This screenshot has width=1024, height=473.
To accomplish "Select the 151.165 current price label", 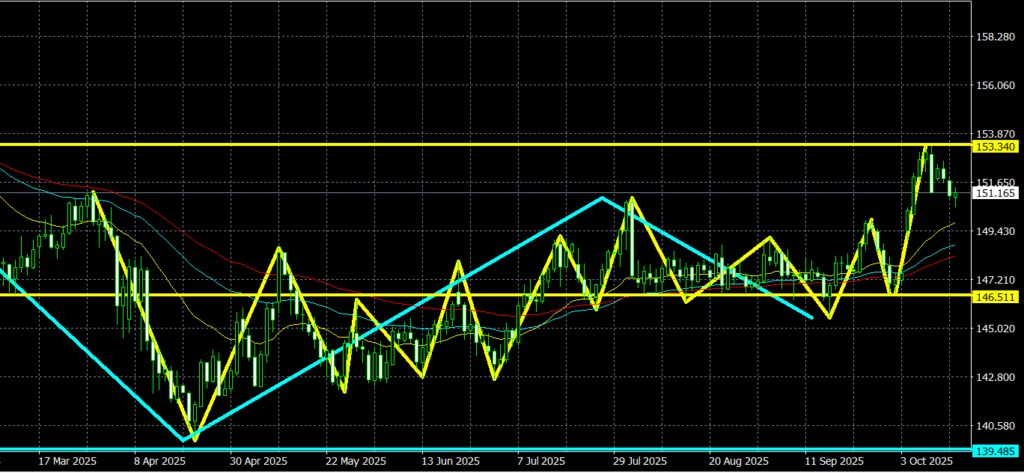I will pos(995,194).
